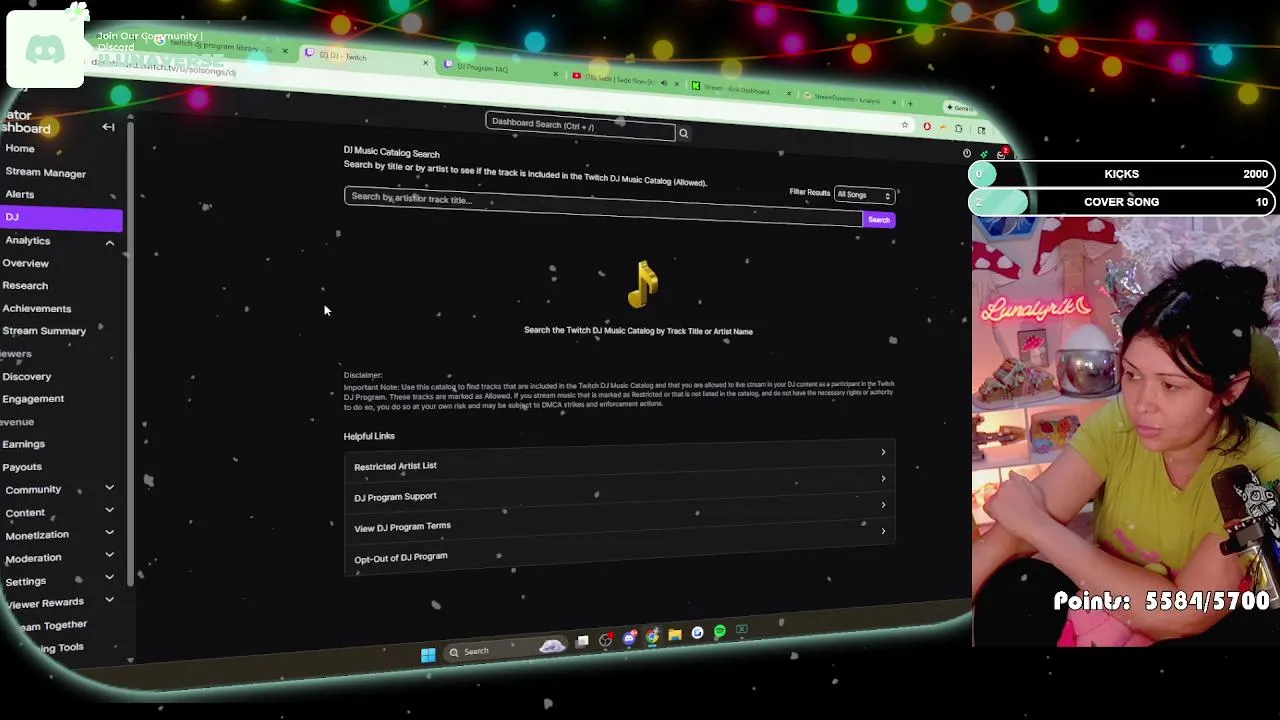
Task: Open the View DJ Program Terms link
Action: click(402, 526)
